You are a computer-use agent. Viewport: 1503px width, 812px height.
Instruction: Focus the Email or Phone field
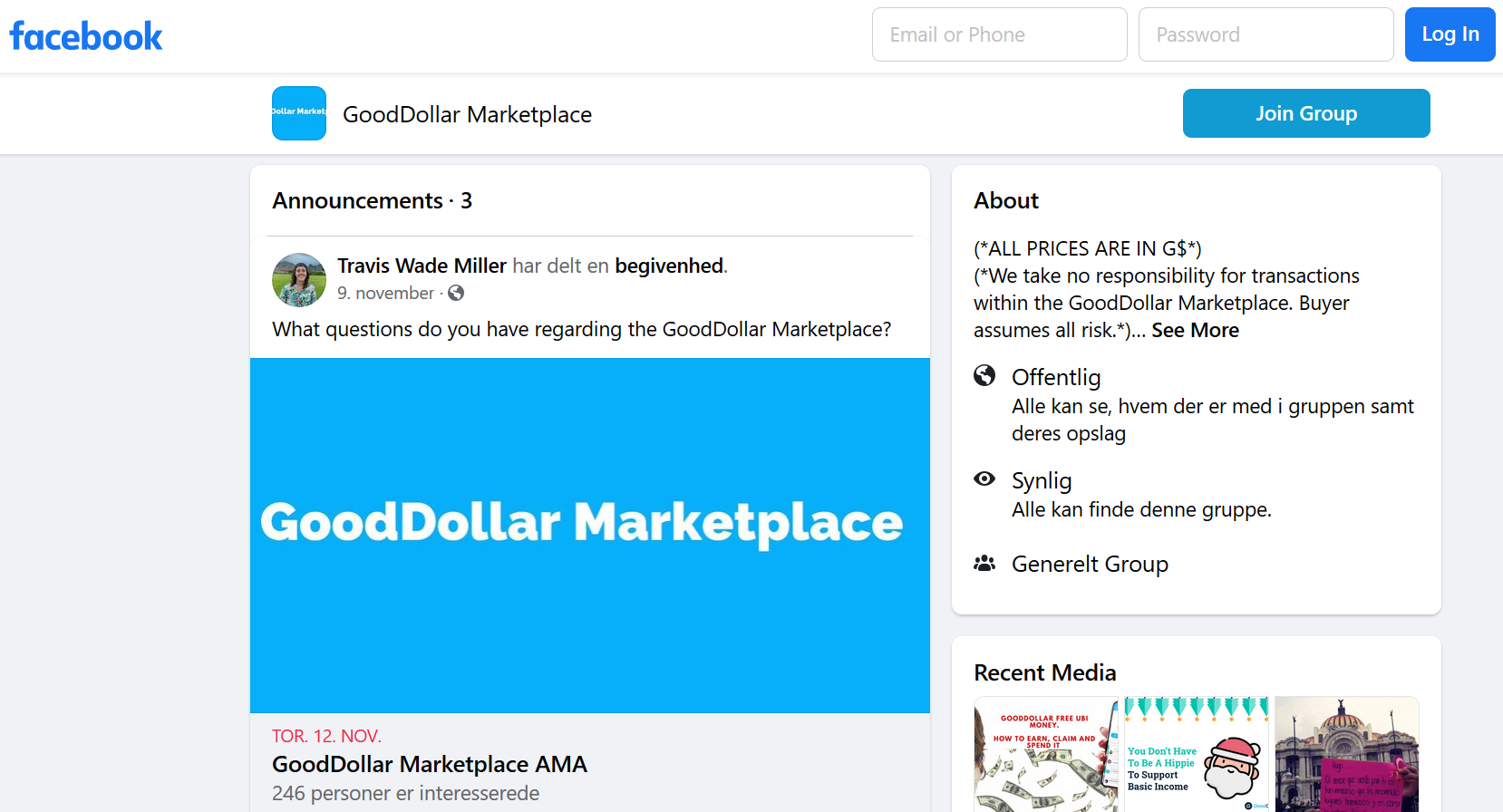click(x=1000, y=34)
